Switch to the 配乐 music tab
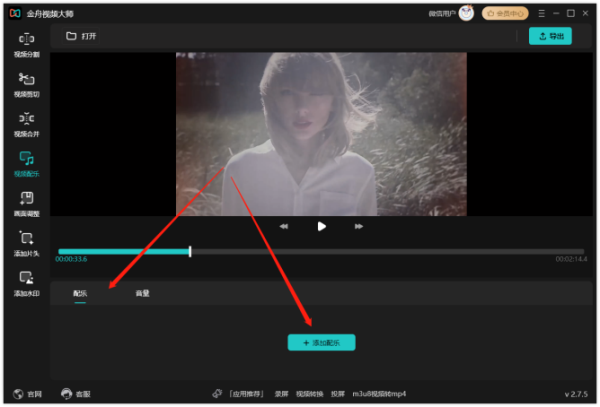Image resolution: width=600 pixels, height=407 pixels. 80,293
